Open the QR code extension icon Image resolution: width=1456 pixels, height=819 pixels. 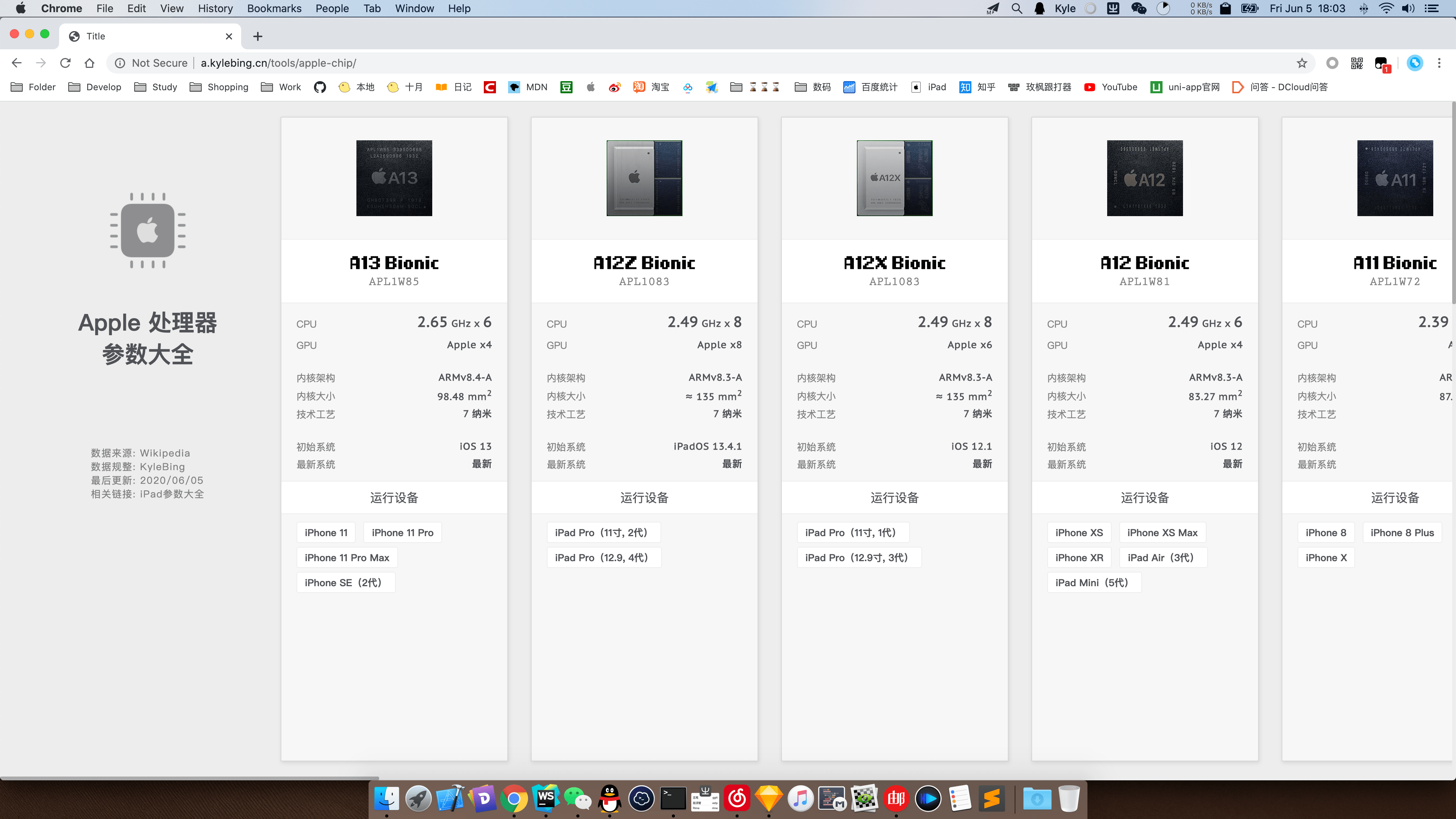point(1357,63)
